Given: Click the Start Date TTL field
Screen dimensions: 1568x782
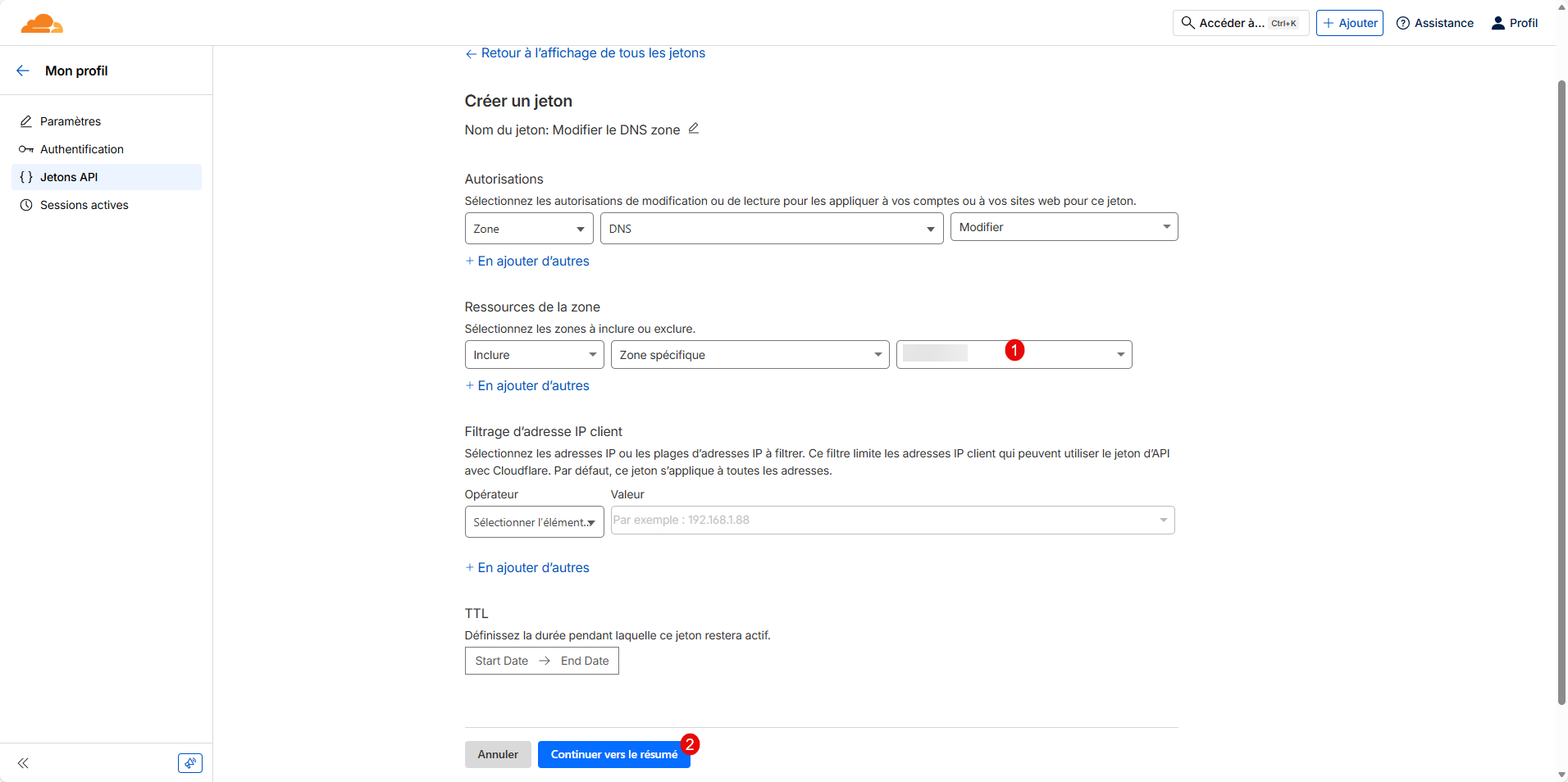Looking at the screenshot, I should click(x=501, y=661).
